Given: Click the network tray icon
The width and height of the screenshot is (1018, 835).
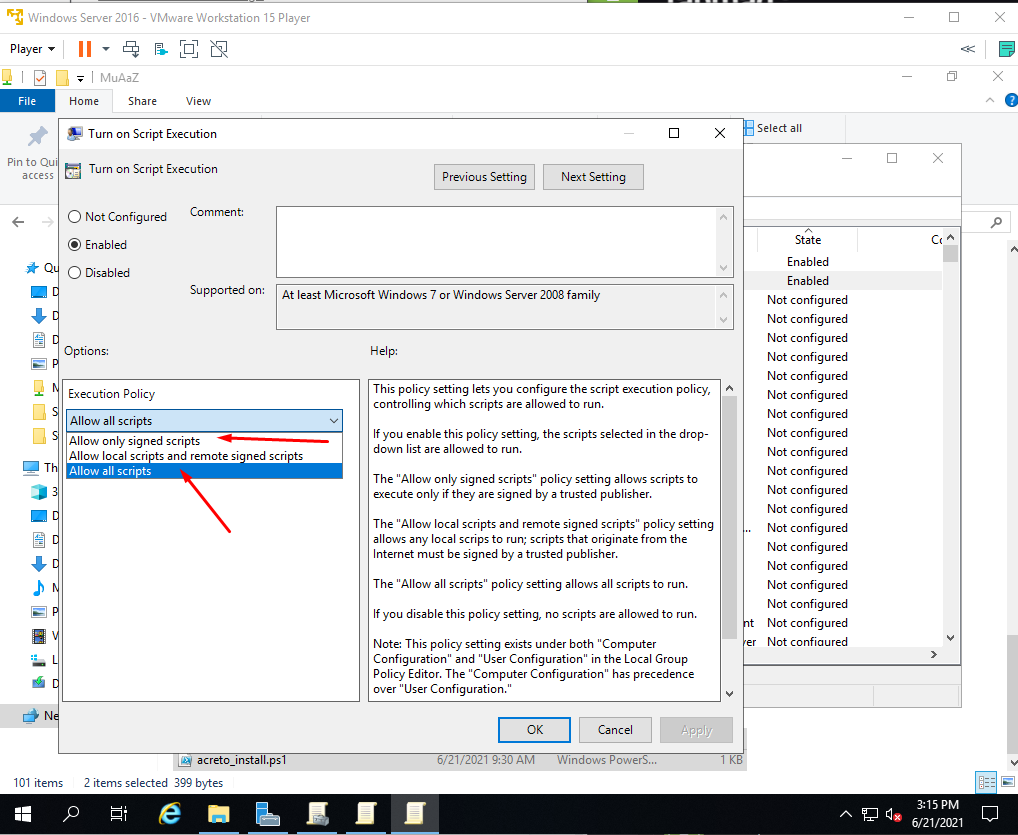Looking at the screenshot, I should [x=869, y=814].
